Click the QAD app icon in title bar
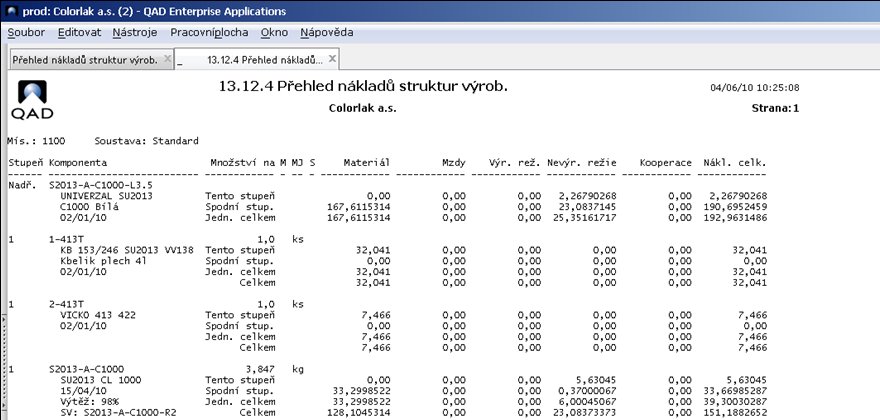 tap(12, 11)
